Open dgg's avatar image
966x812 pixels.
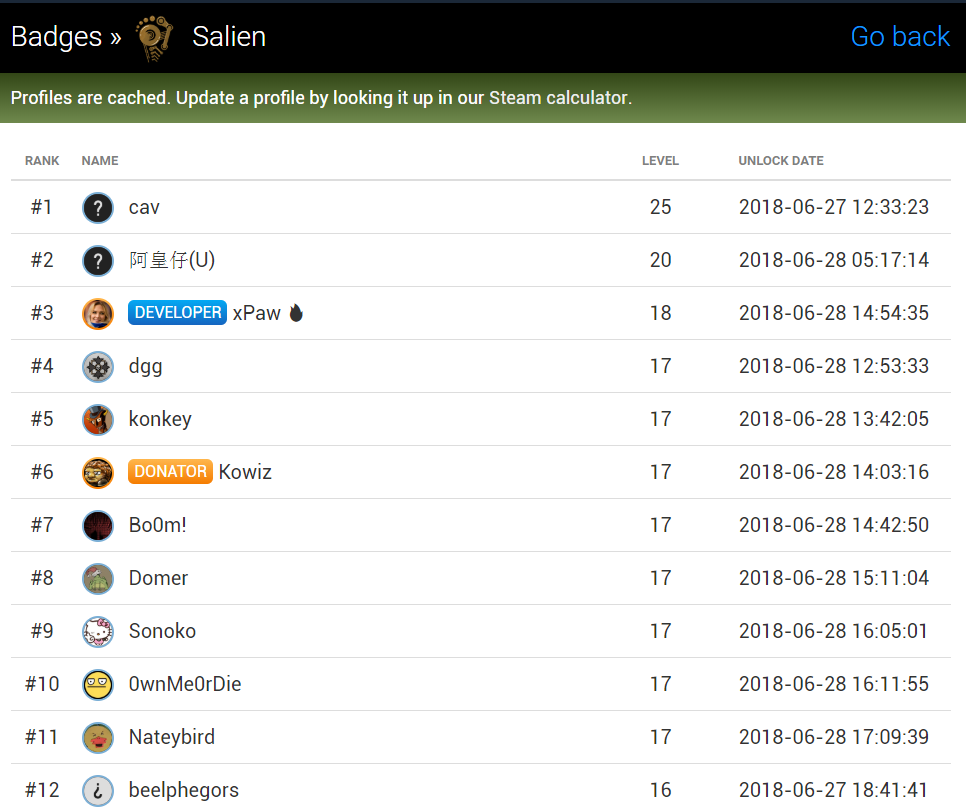[x=98, y=367]
